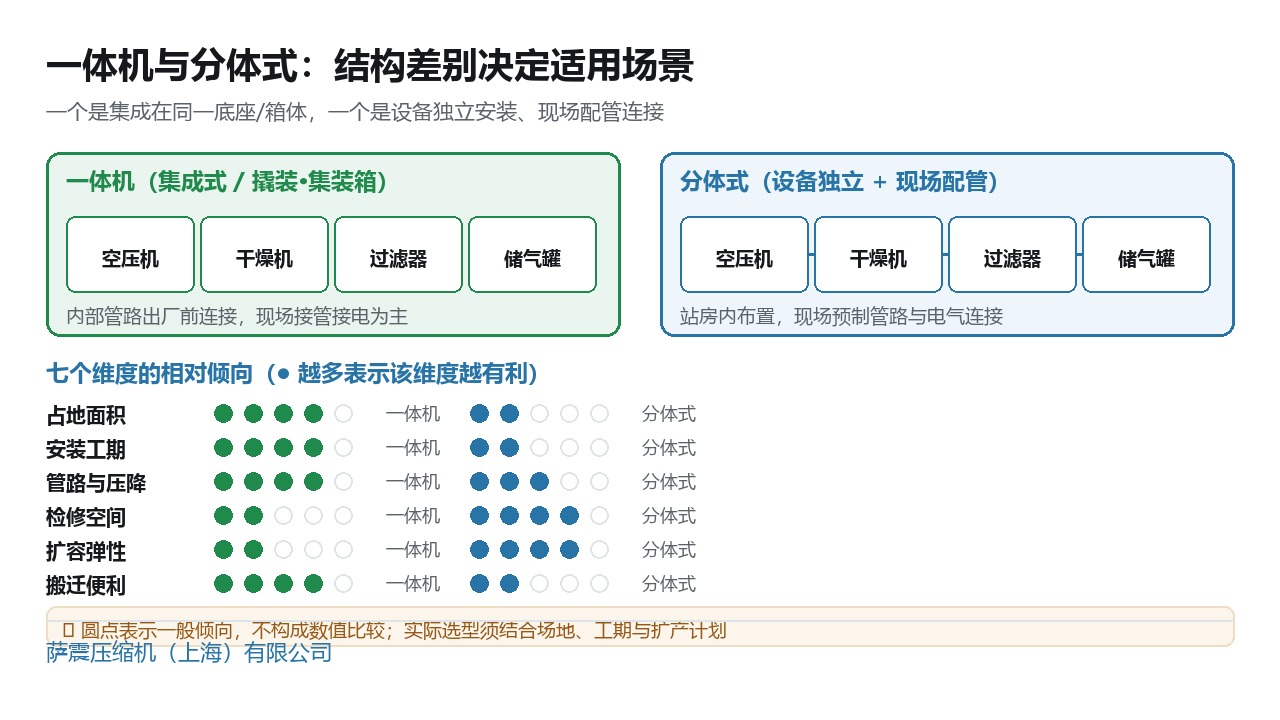The height and width of the screenshot is (720, 1280).
Task: Click the slide title about 一体机与分体式
Action: point(370,66)
